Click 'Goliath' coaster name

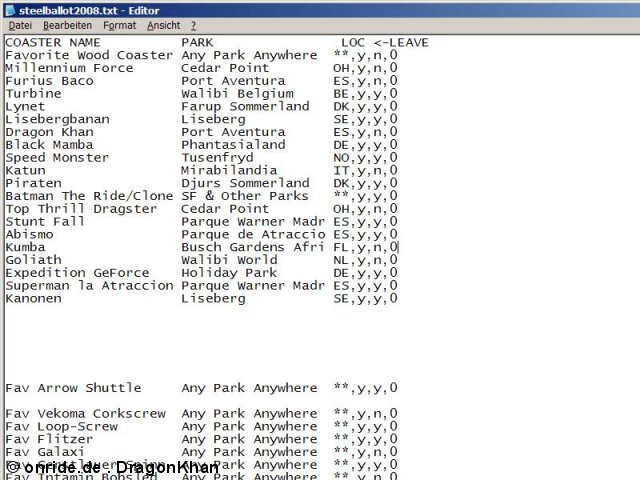point(33,260)
